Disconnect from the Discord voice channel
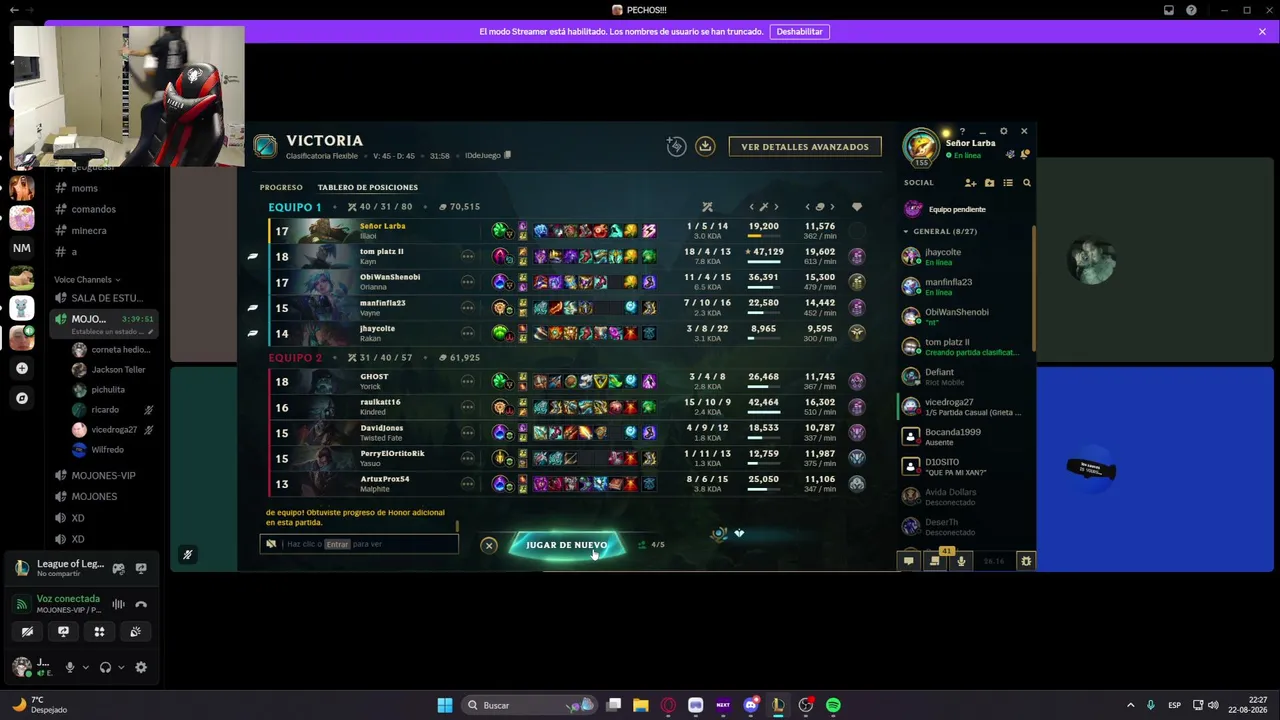Image resolution: width=1280 pixels, height=720 pixels. click(141, 604)
